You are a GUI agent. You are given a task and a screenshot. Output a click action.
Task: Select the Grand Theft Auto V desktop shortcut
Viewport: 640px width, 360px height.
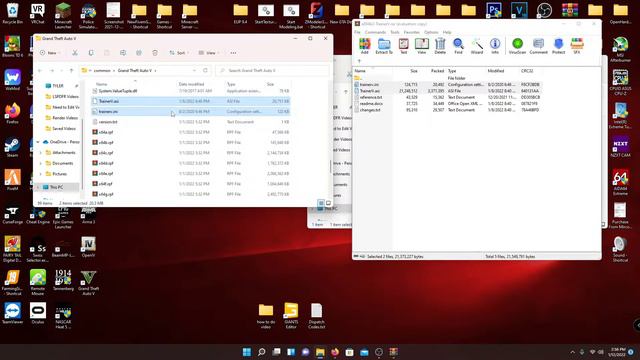[88, 283]
